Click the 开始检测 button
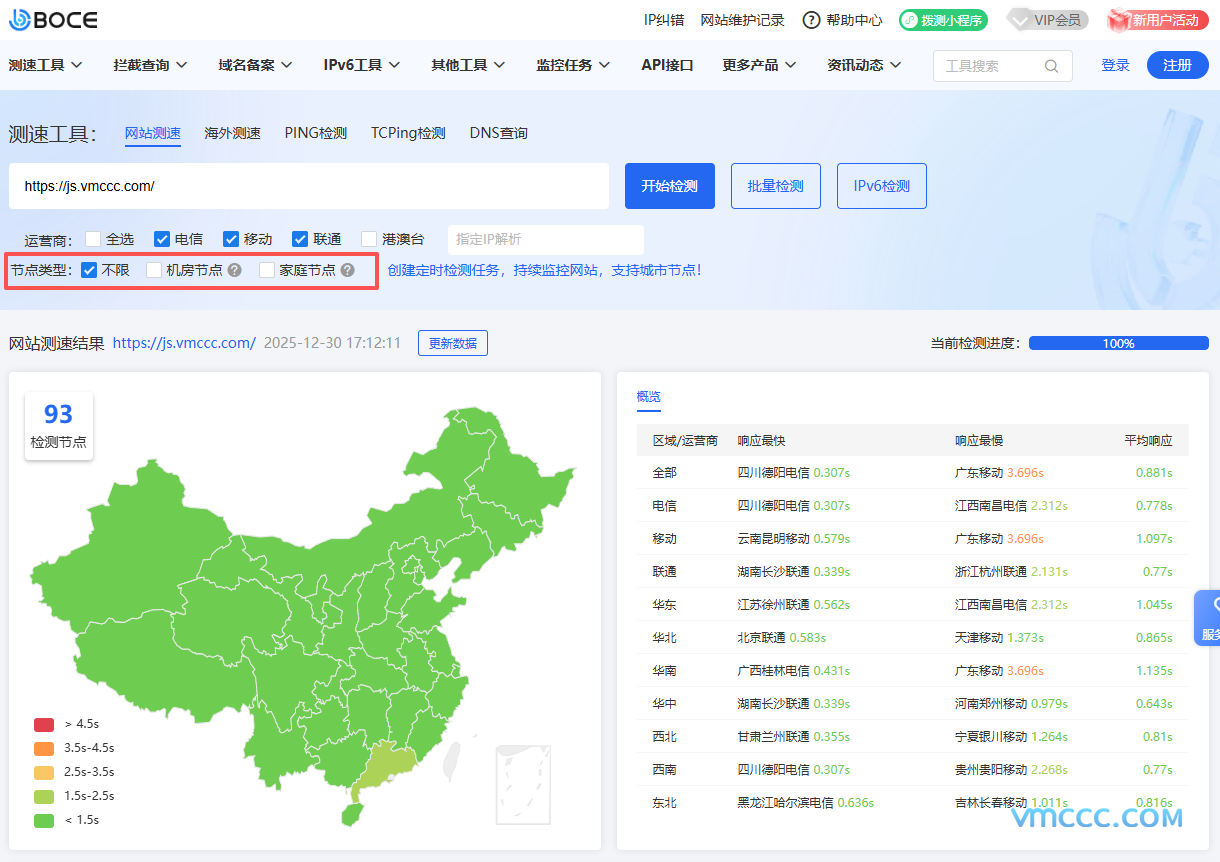The width and height of the screenshot is (1220, 862). tap(669, 186)
